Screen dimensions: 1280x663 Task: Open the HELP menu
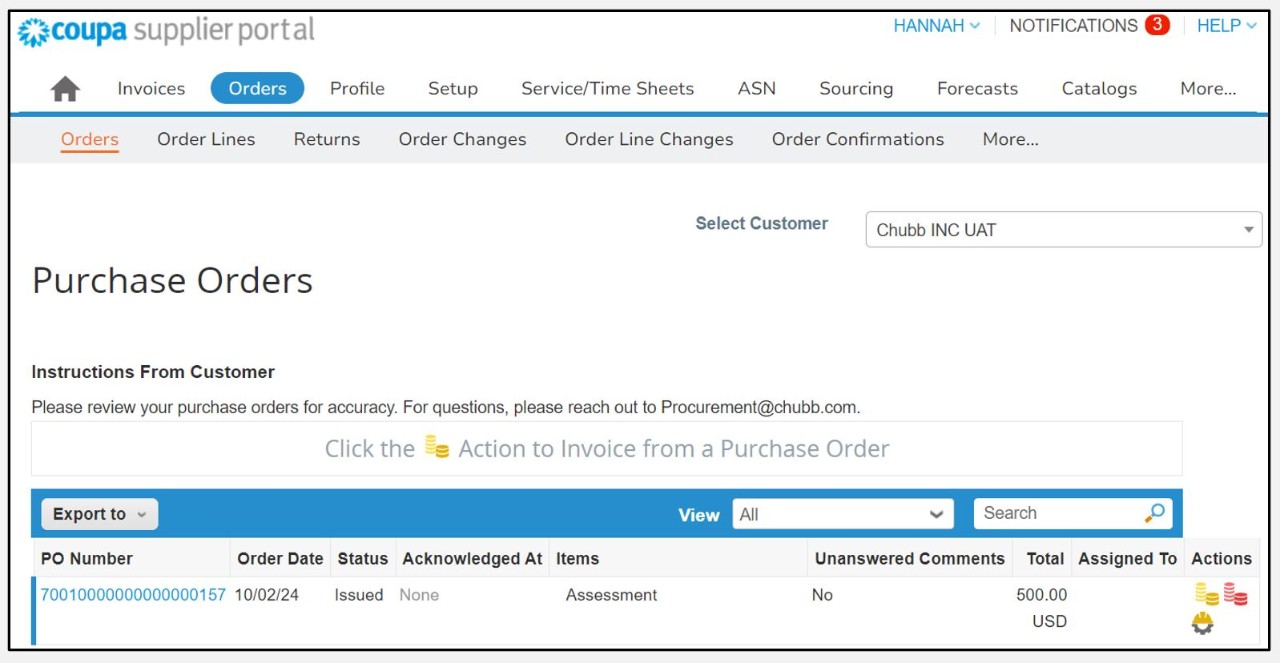[x=1226, y=26]
